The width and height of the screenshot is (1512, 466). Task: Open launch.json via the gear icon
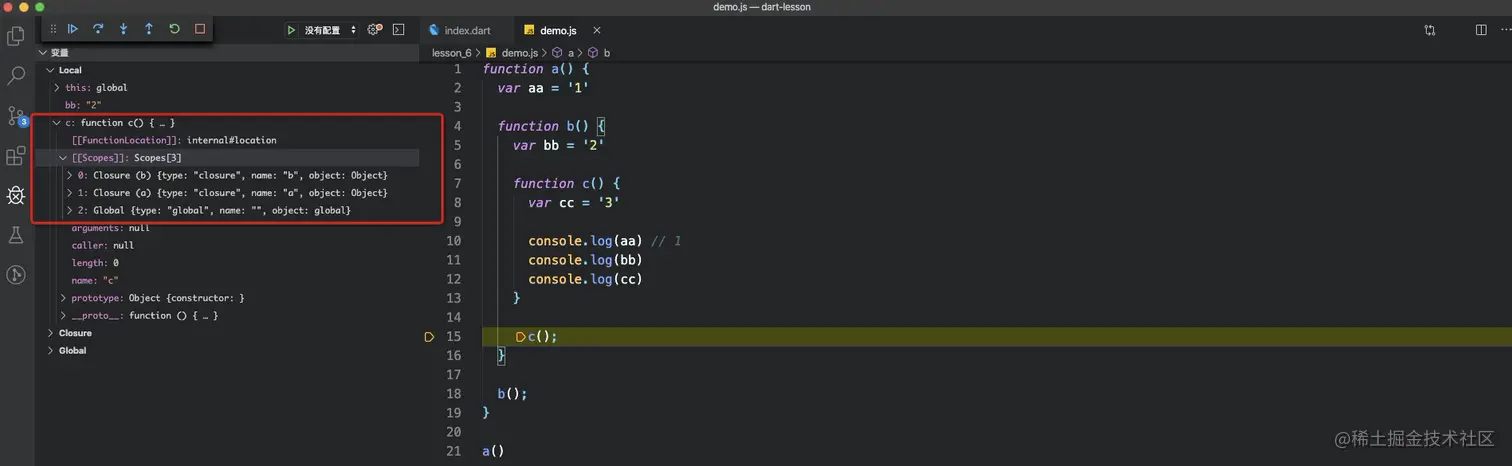(375, 30)
